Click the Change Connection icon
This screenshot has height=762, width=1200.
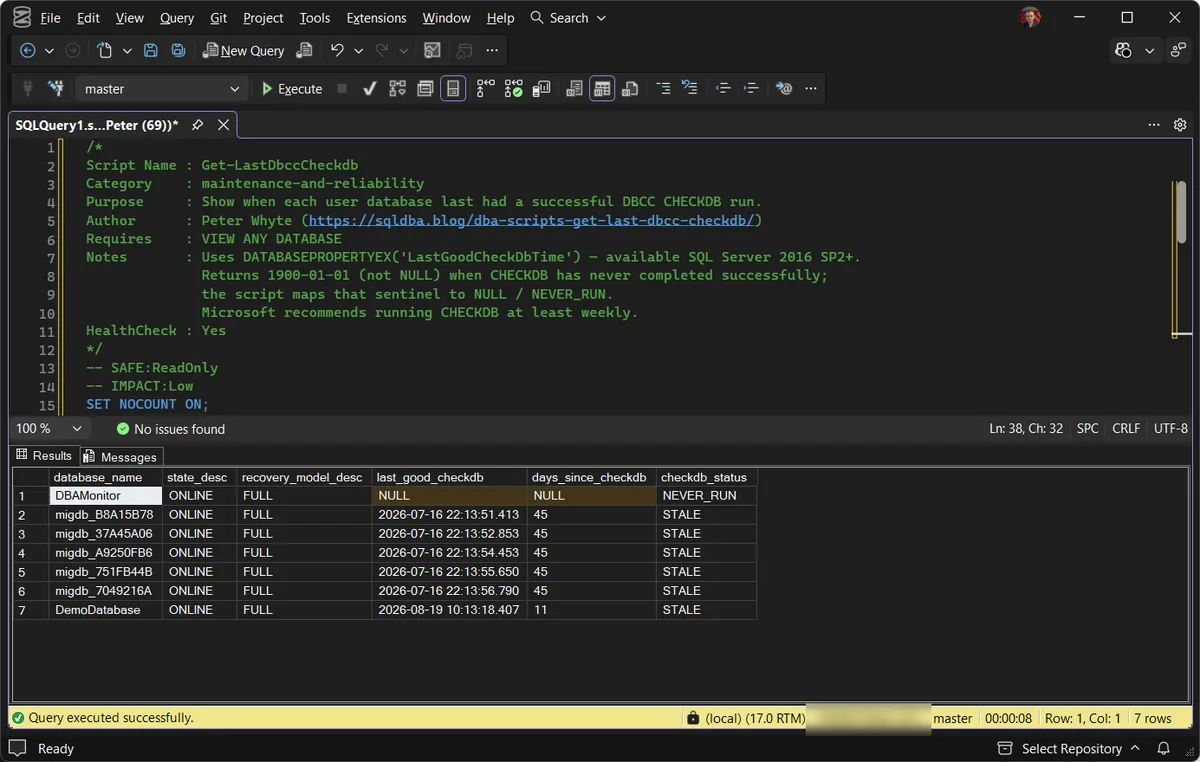click(56, 88)
